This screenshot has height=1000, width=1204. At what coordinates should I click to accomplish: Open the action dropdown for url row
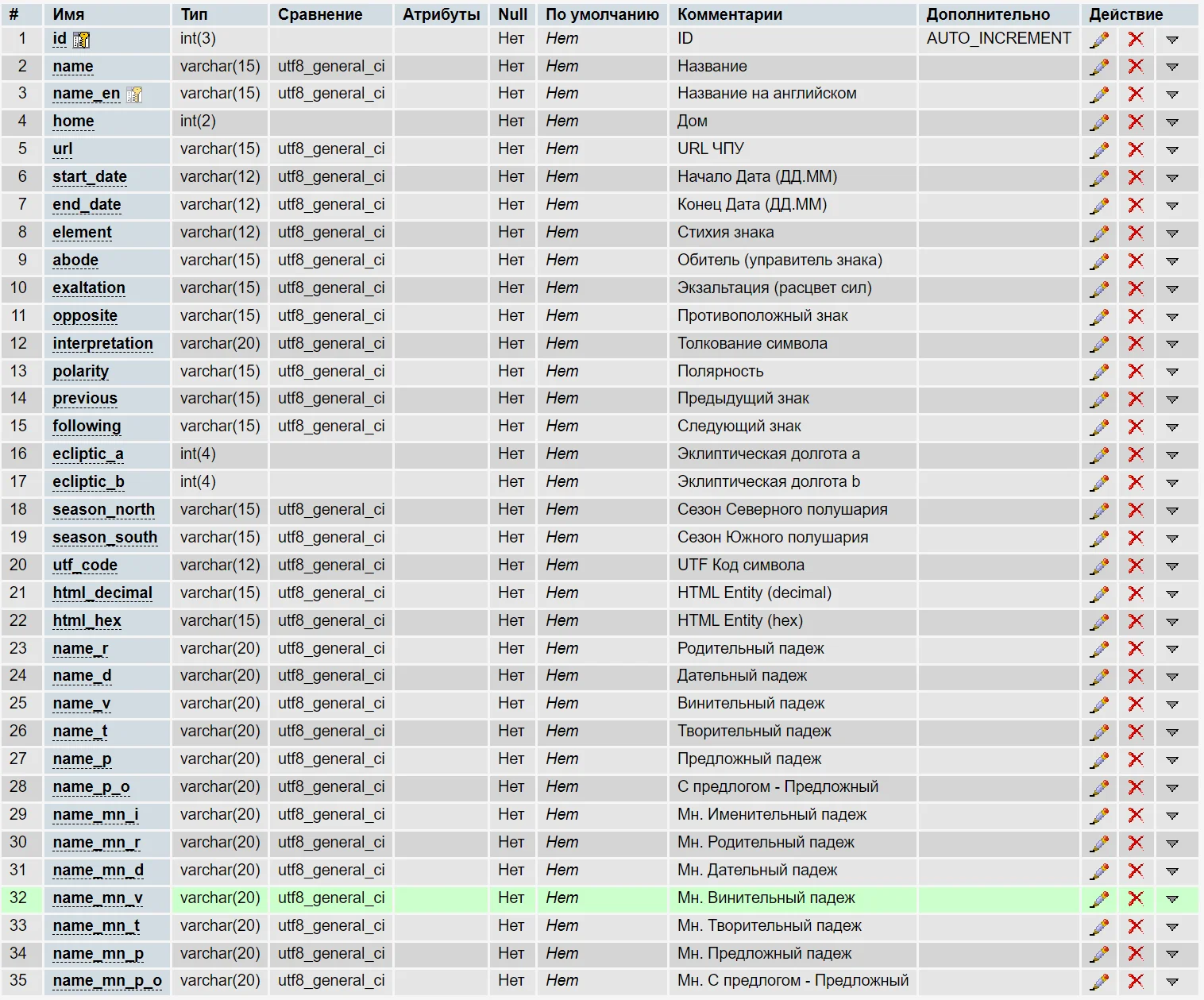coord(1172,150)
